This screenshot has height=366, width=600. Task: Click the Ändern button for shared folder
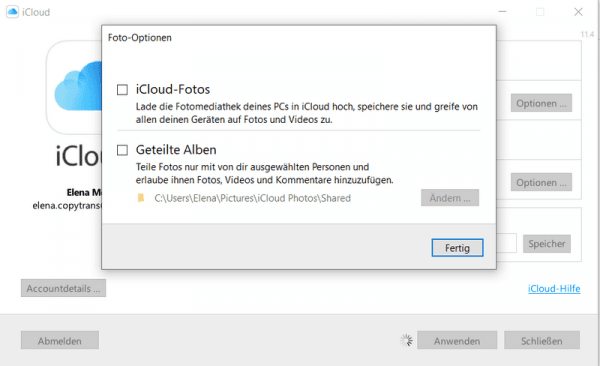tap(450, 198)
